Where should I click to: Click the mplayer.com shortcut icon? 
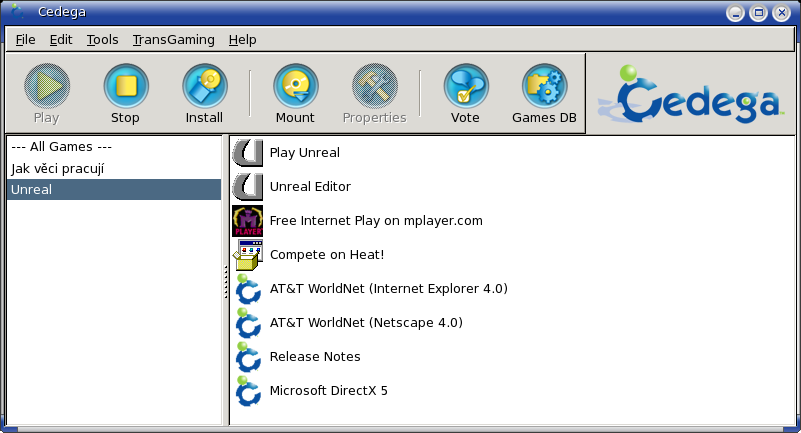tap(248, 221)
